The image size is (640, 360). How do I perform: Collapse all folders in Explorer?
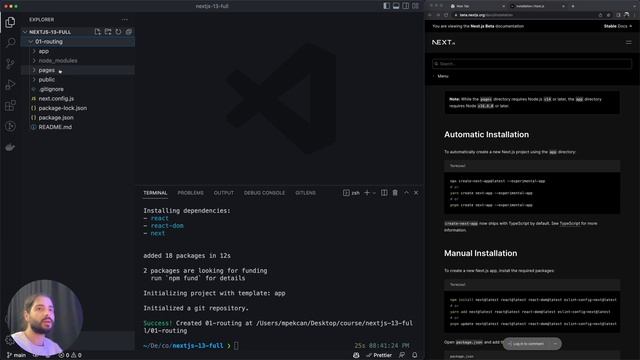click(x=129, y=32)
